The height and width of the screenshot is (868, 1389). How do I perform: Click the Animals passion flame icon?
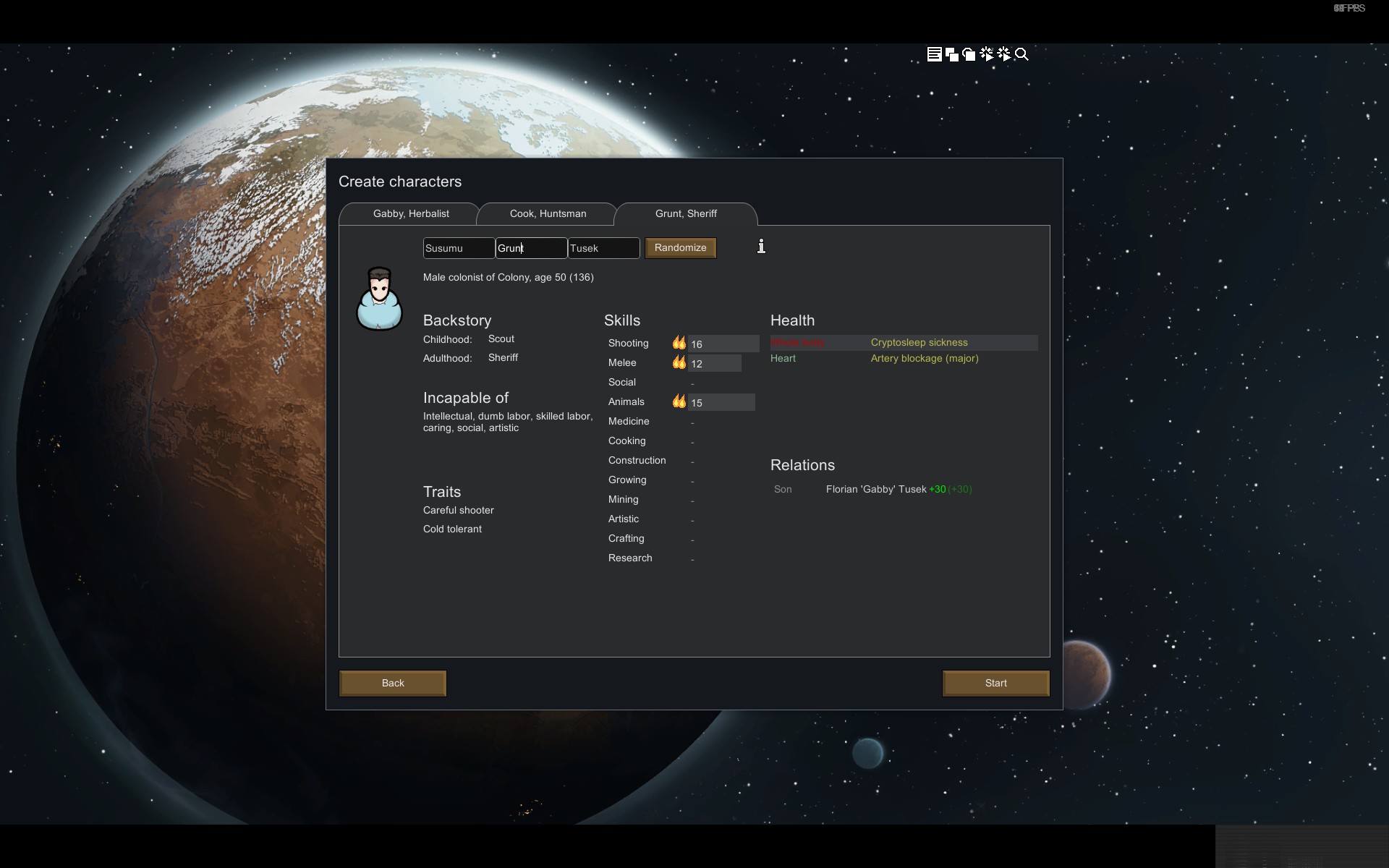(679, 401)
